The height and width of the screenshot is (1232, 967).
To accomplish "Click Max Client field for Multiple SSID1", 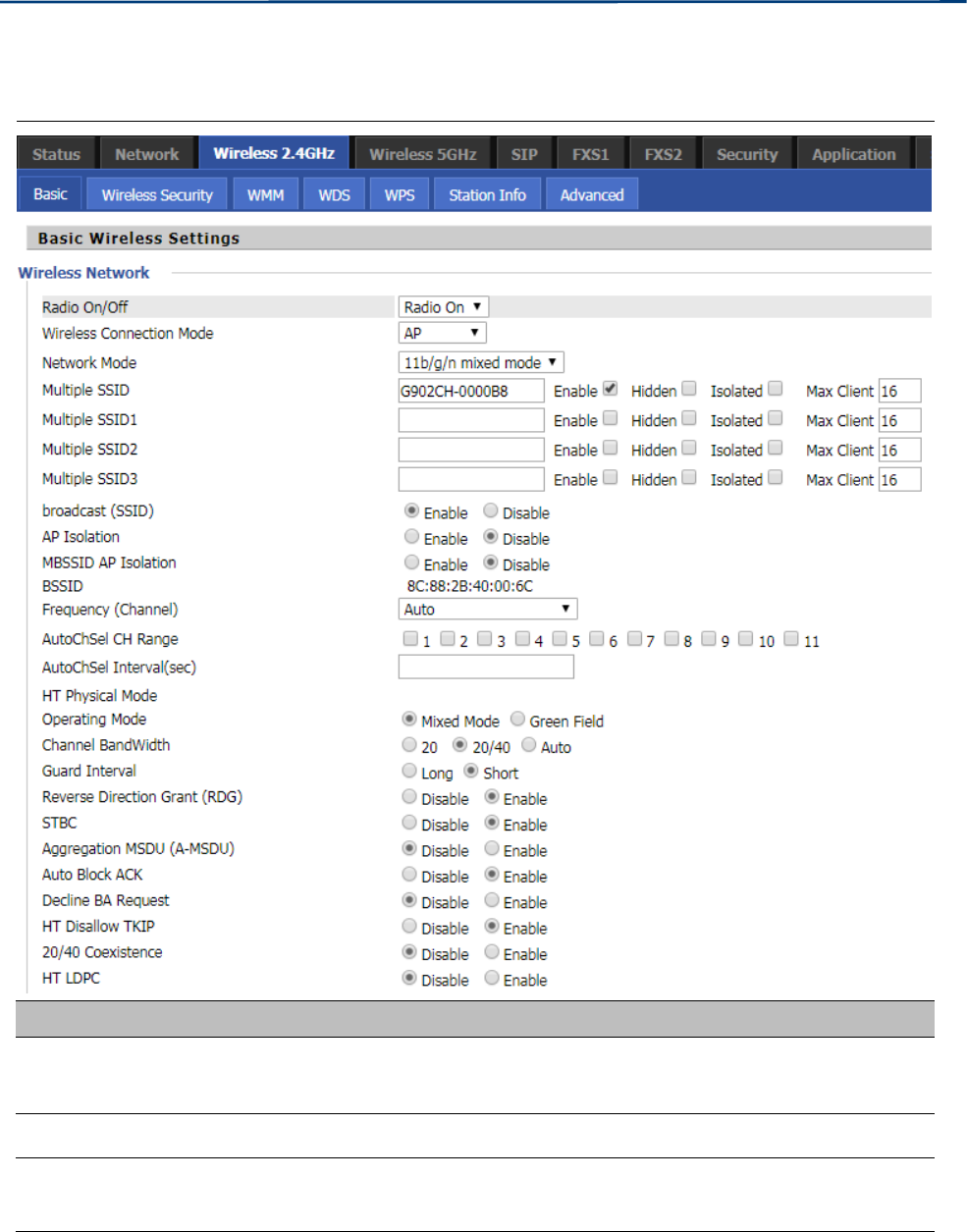I will click(x=899, y=420).
